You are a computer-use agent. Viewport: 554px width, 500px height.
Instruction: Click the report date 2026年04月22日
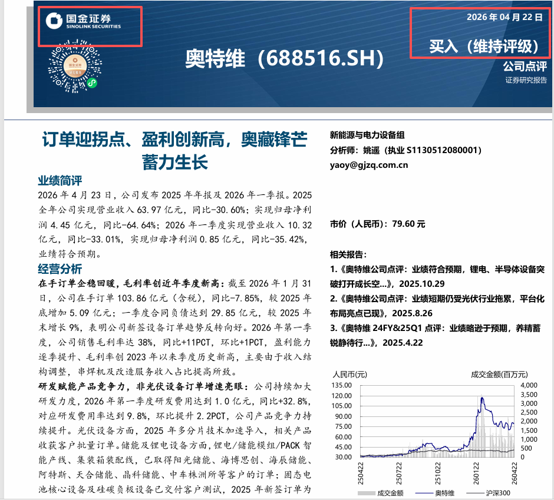coord(504,17)
